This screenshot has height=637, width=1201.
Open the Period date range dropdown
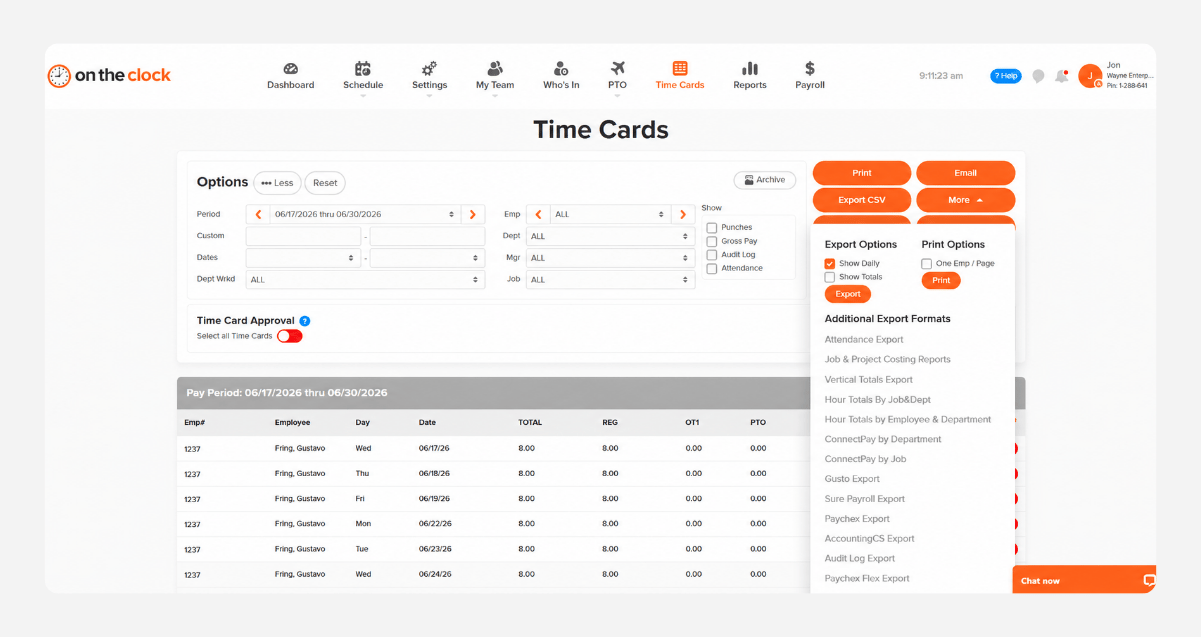pos(365,214)
